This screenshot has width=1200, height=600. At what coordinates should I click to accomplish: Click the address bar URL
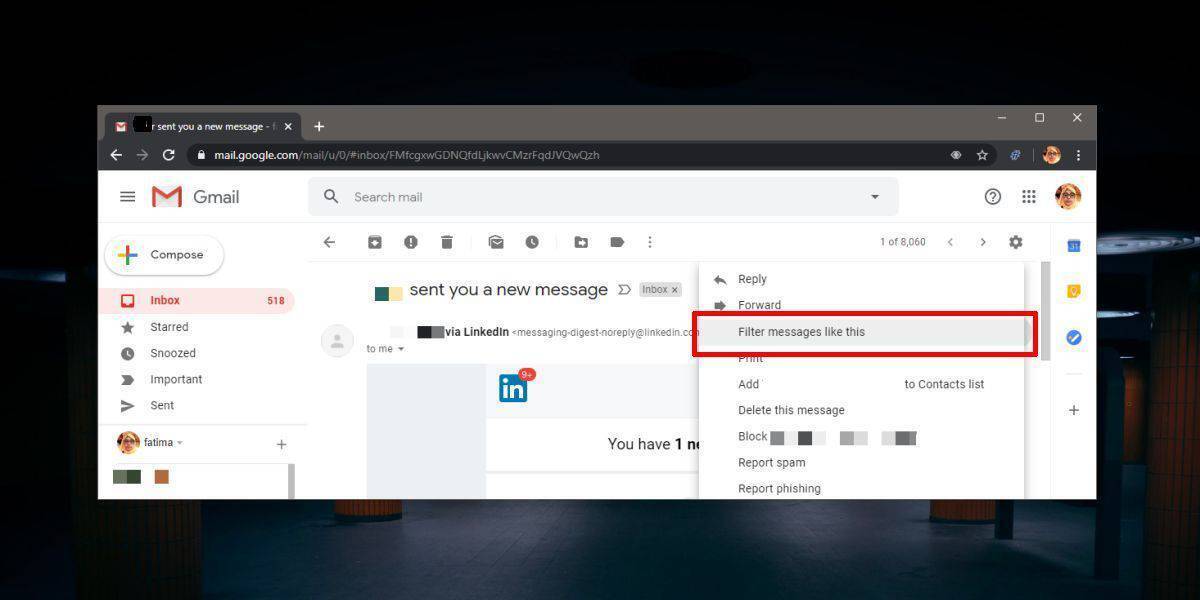point(407,155)
